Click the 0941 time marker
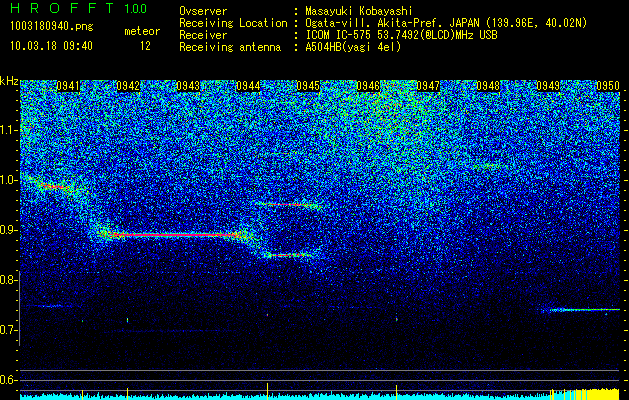 click(x=68, y=86)
